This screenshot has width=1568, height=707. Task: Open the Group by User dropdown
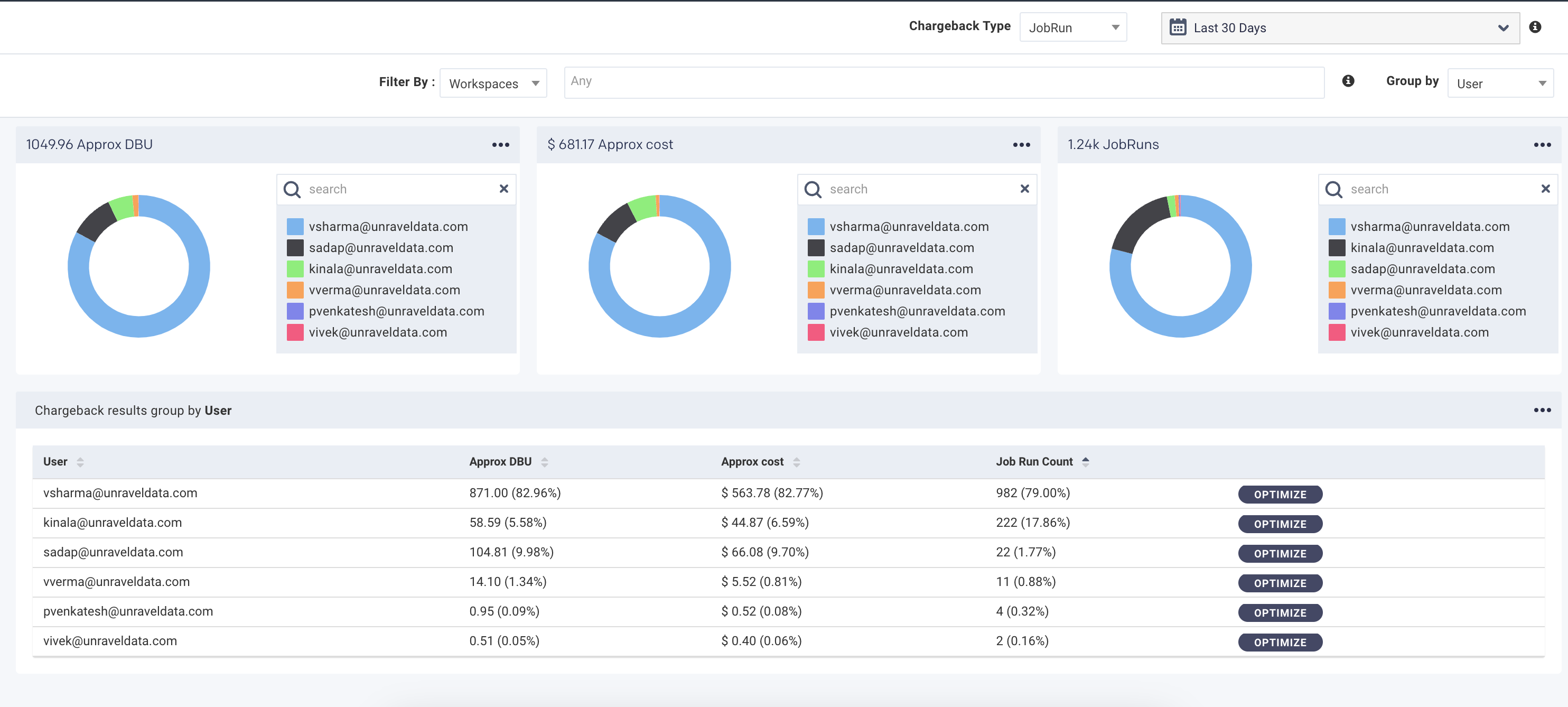point(1500,83)
